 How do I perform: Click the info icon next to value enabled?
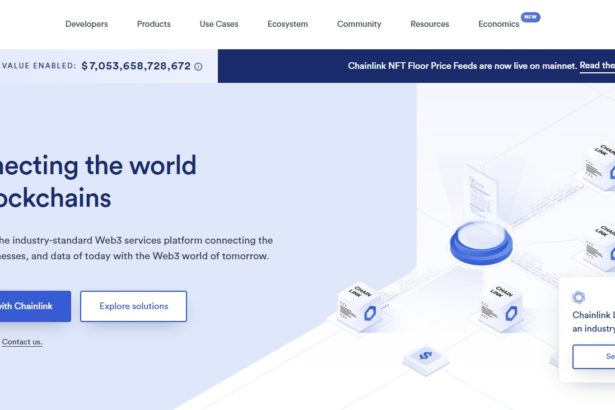(198, 67)
